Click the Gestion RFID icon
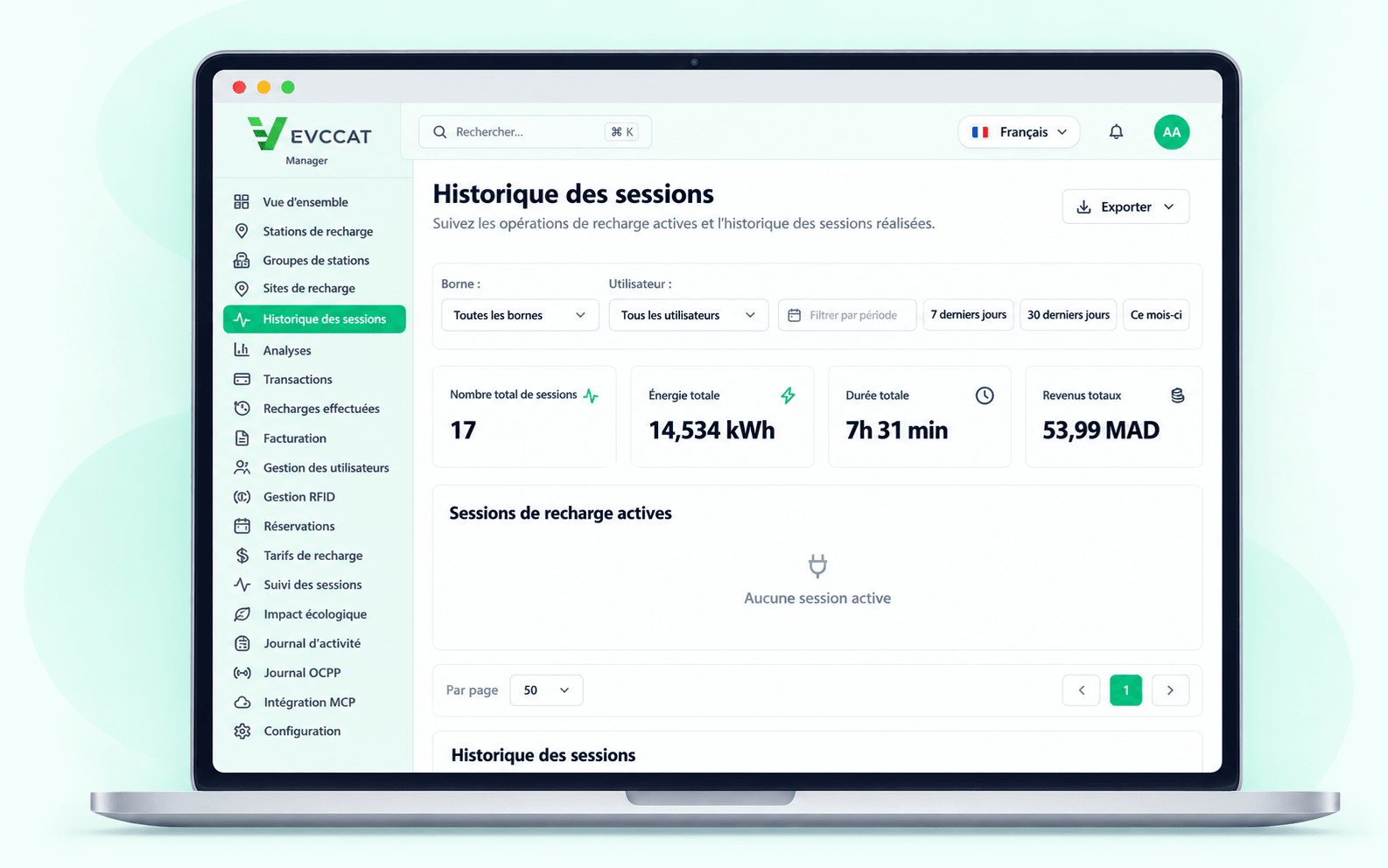The image size is (1388, 868). click(x=242, y=497)
